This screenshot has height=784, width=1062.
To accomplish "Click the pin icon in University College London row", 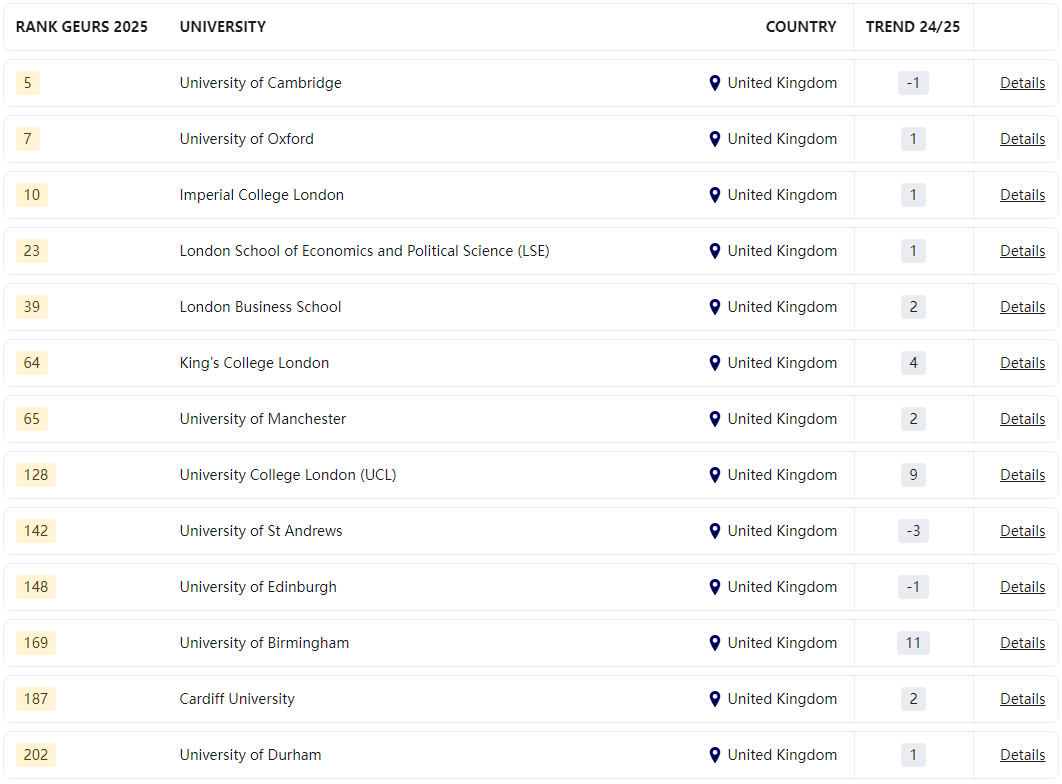I will (715, 475).
